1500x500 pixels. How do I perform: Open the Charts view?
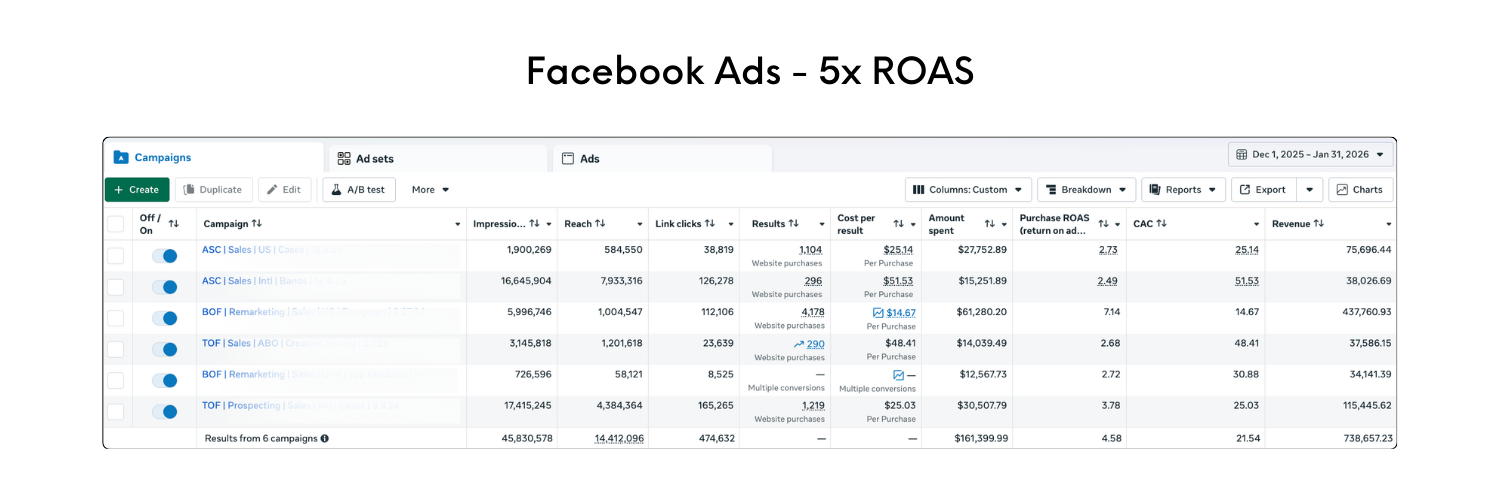pyautogui.click(x=1360, y=189)
